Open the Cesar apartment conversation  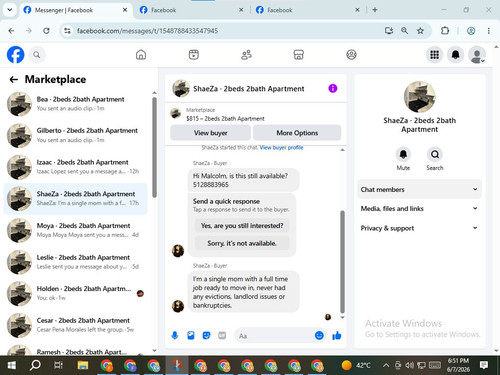(75, 325)
